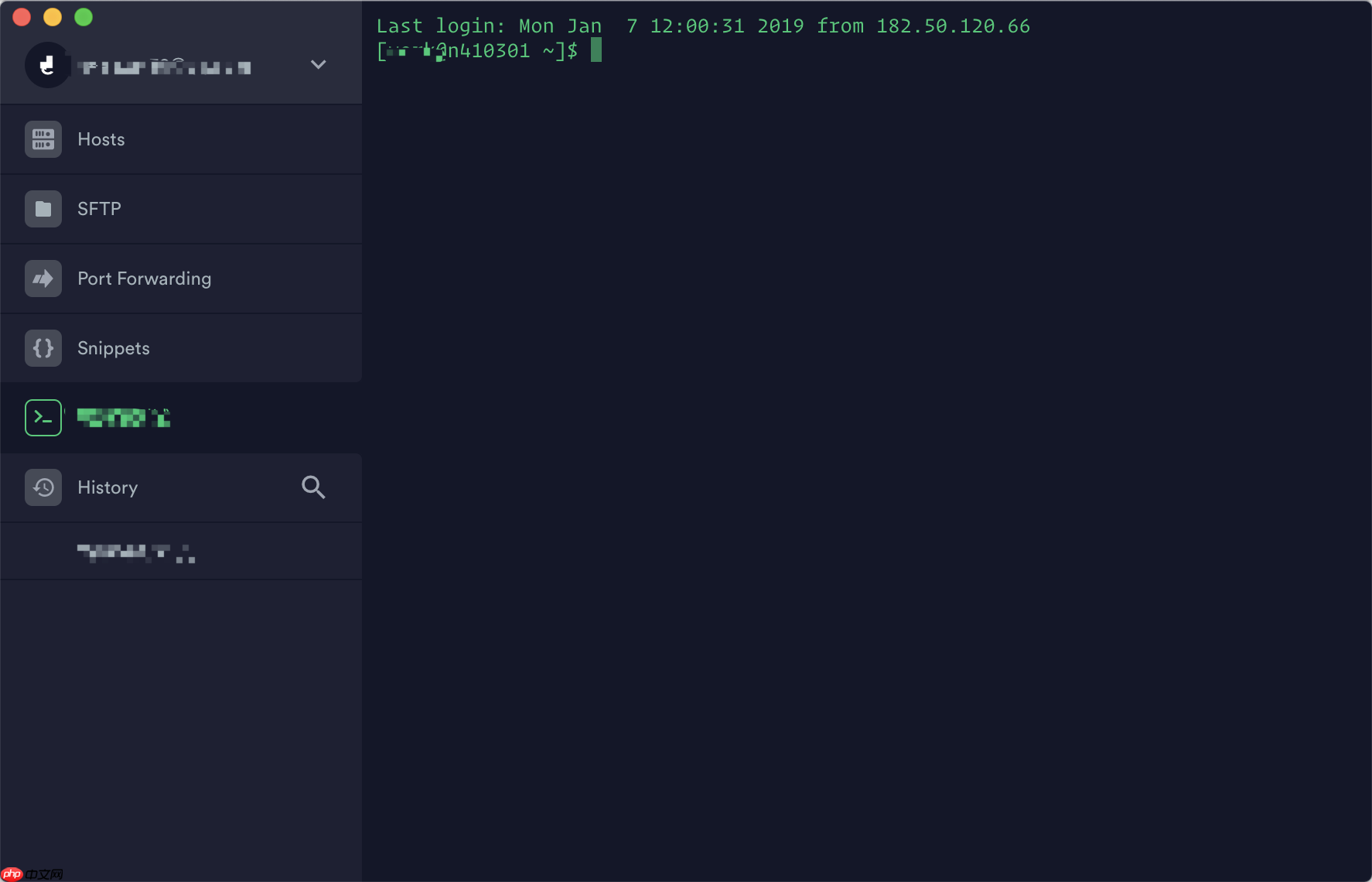Focus the terminal command prompt cursor

(596, 50)
